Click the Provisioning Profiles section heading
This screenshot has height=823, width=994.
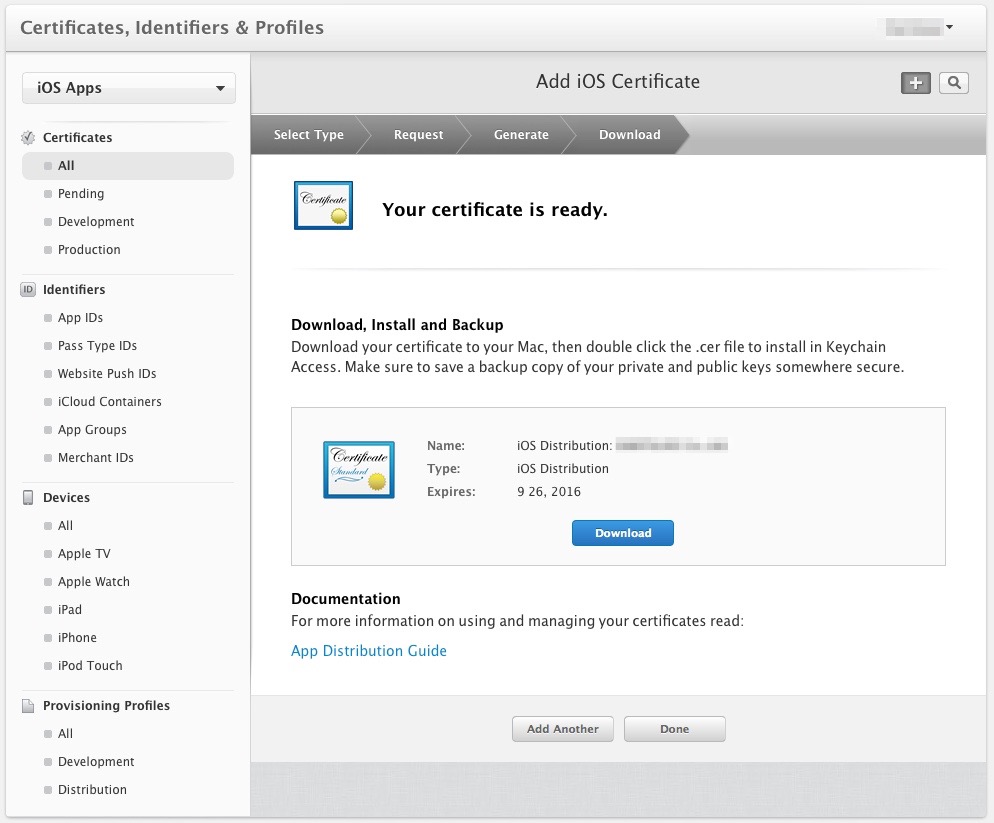(x=106, y=706)
